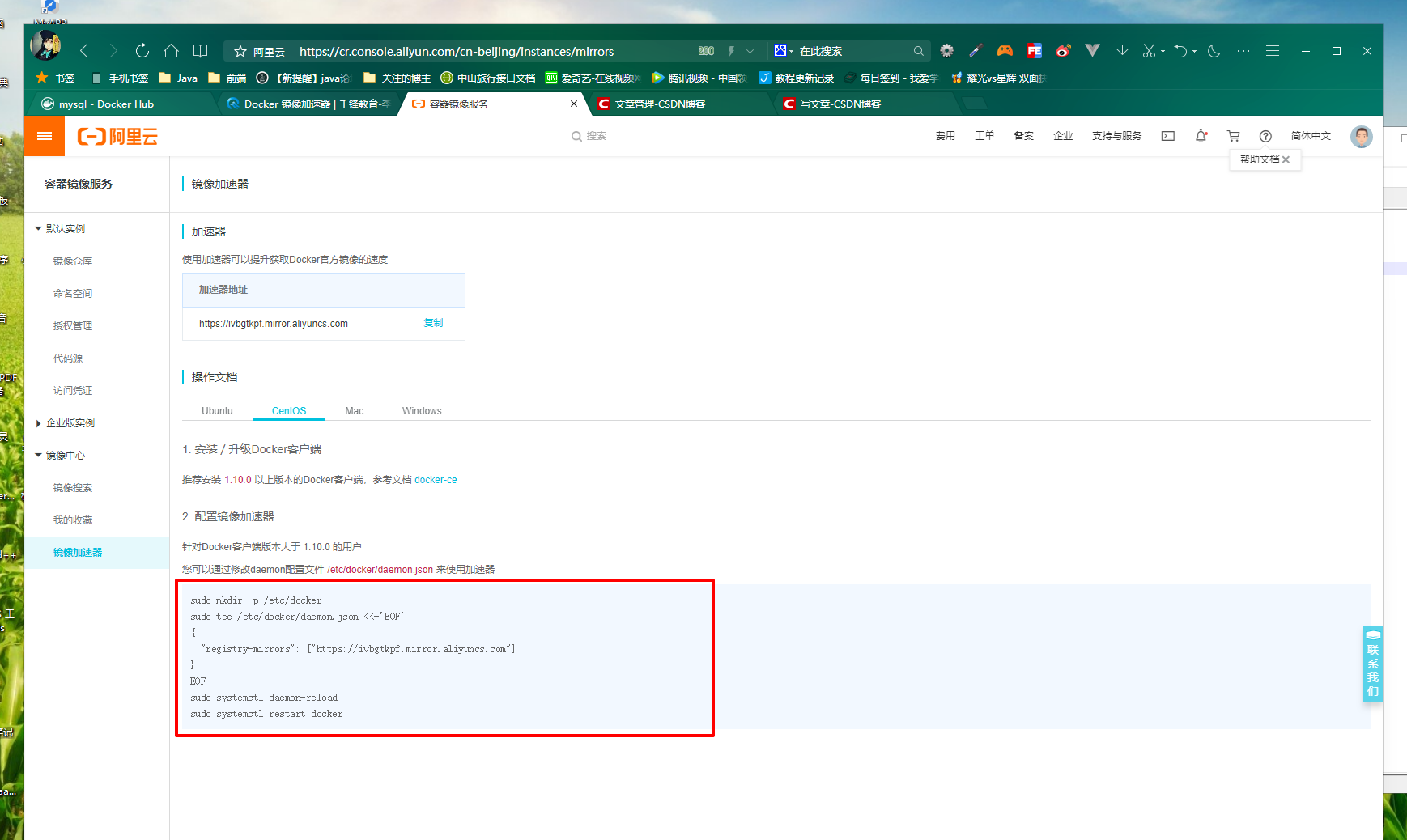The image size is (1407, 840).
Task: Open 支持与服务 header menu
Action: 1116,136
